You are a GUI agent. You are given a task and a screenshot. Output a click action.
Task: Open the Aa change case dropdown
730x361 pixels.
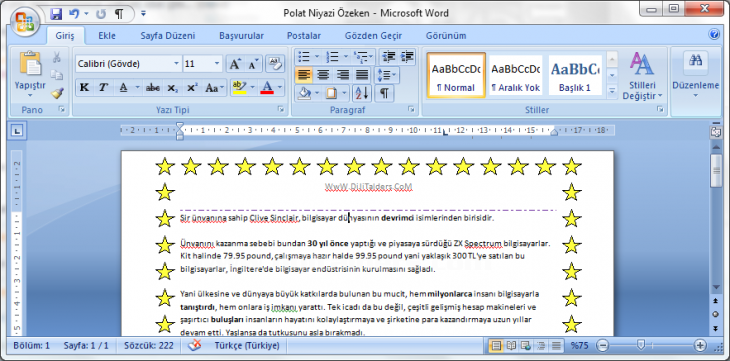click(215, 88)
